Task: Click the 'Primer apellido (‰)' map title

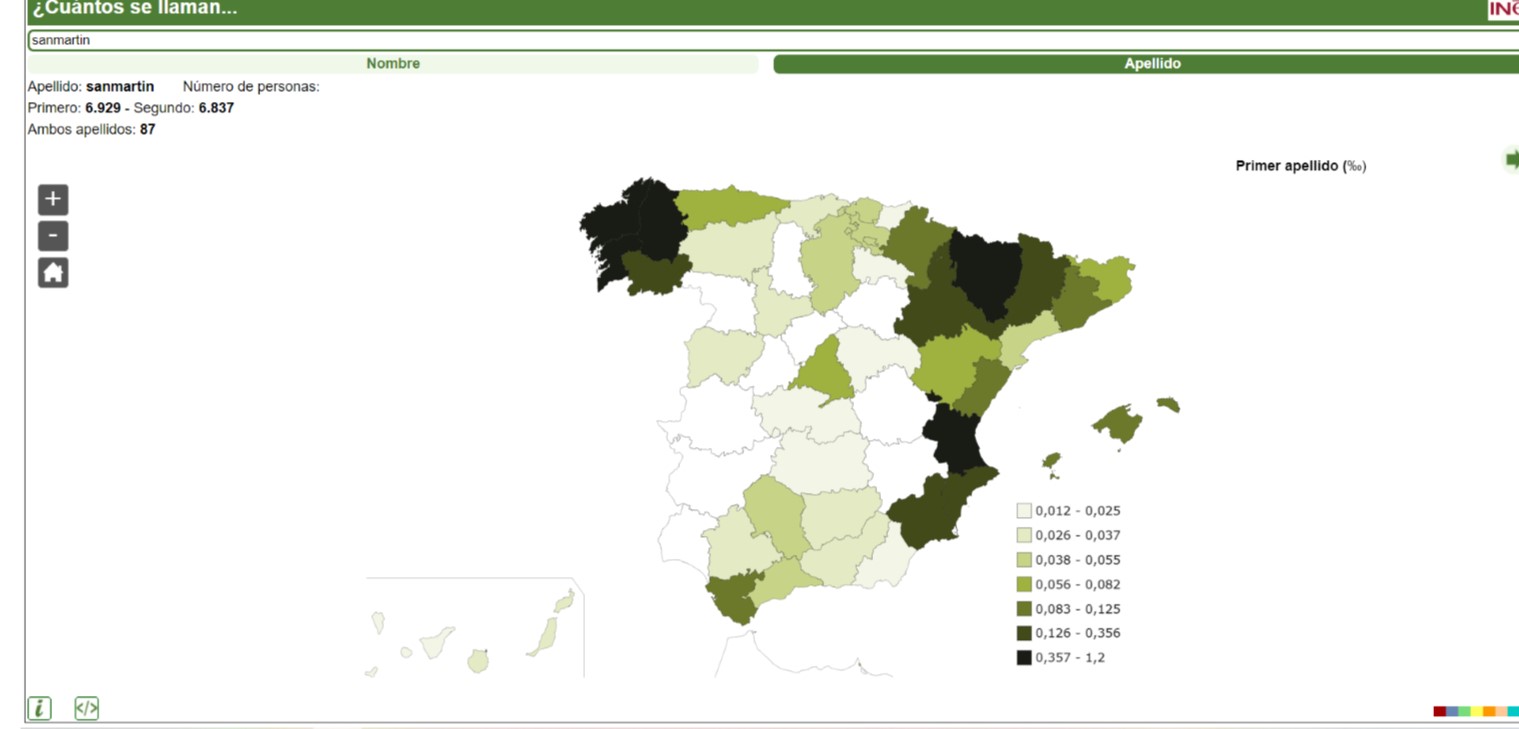Action: point(1302,165)
